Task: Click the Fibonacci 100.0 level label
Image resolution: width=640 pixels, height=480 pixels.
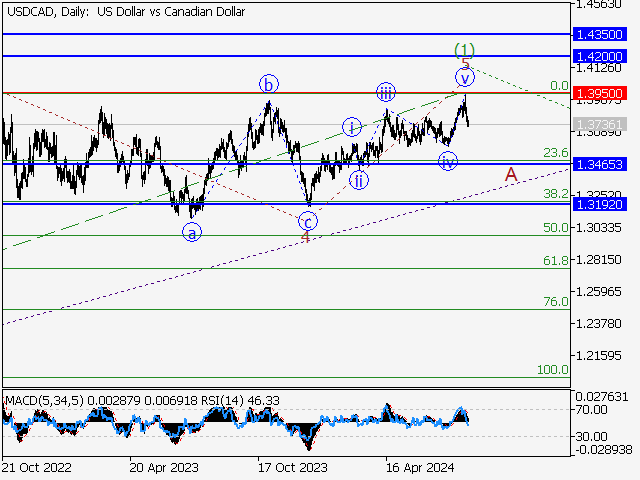Action: click(x=553, y=370)
